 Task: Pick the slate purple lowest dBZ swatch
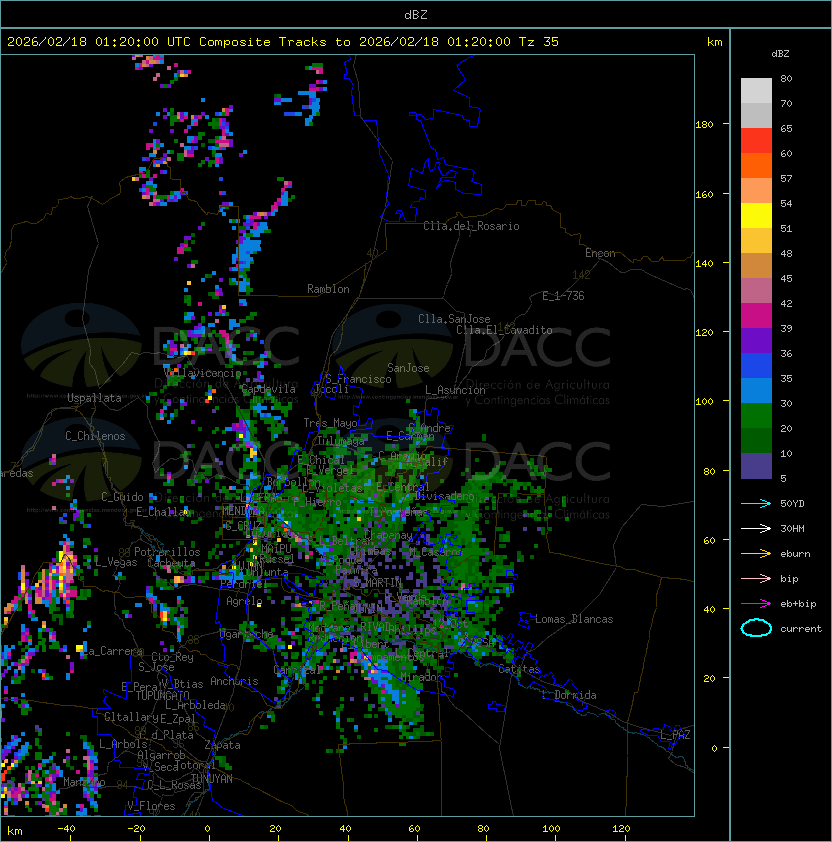click(756, 466)
